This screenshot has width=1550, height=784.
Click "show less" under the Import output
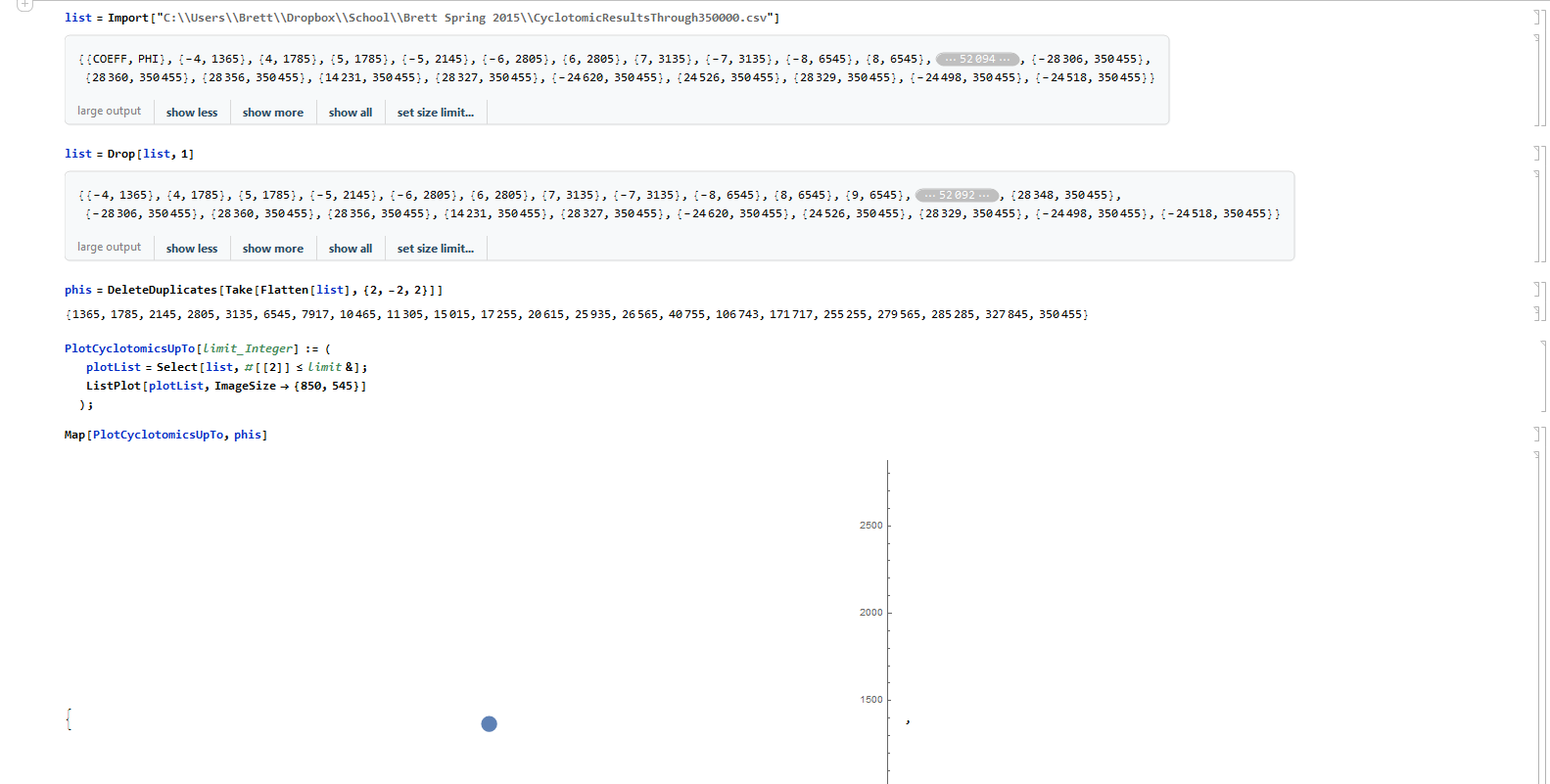(192, 113)
